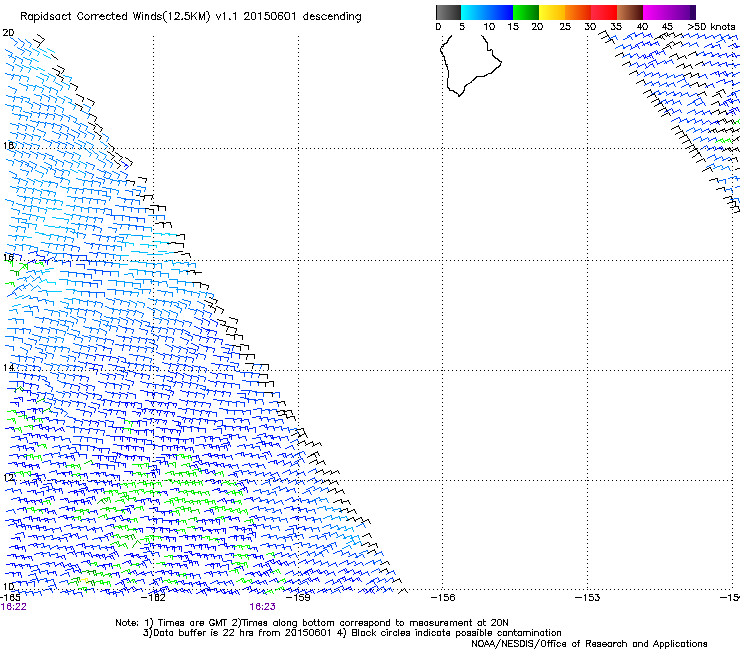Click the longitude label '-156'

pos(443,598)
